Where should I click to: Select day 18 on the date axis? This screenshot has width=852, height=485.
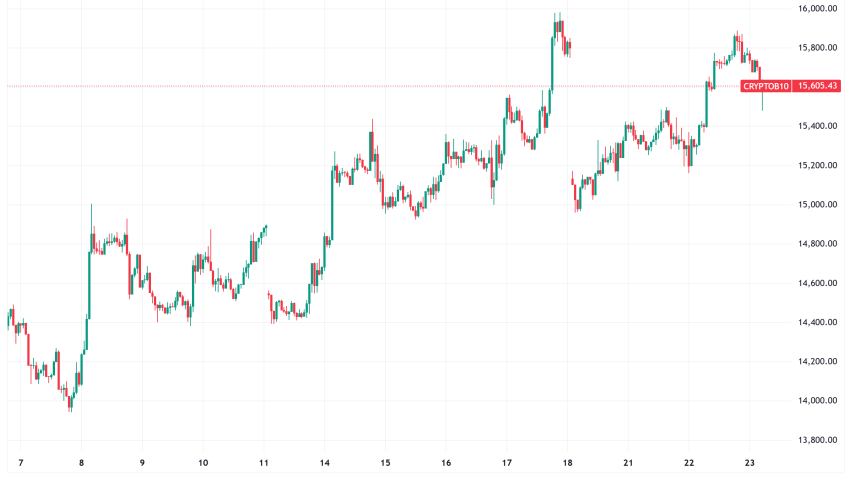[568, 464]
